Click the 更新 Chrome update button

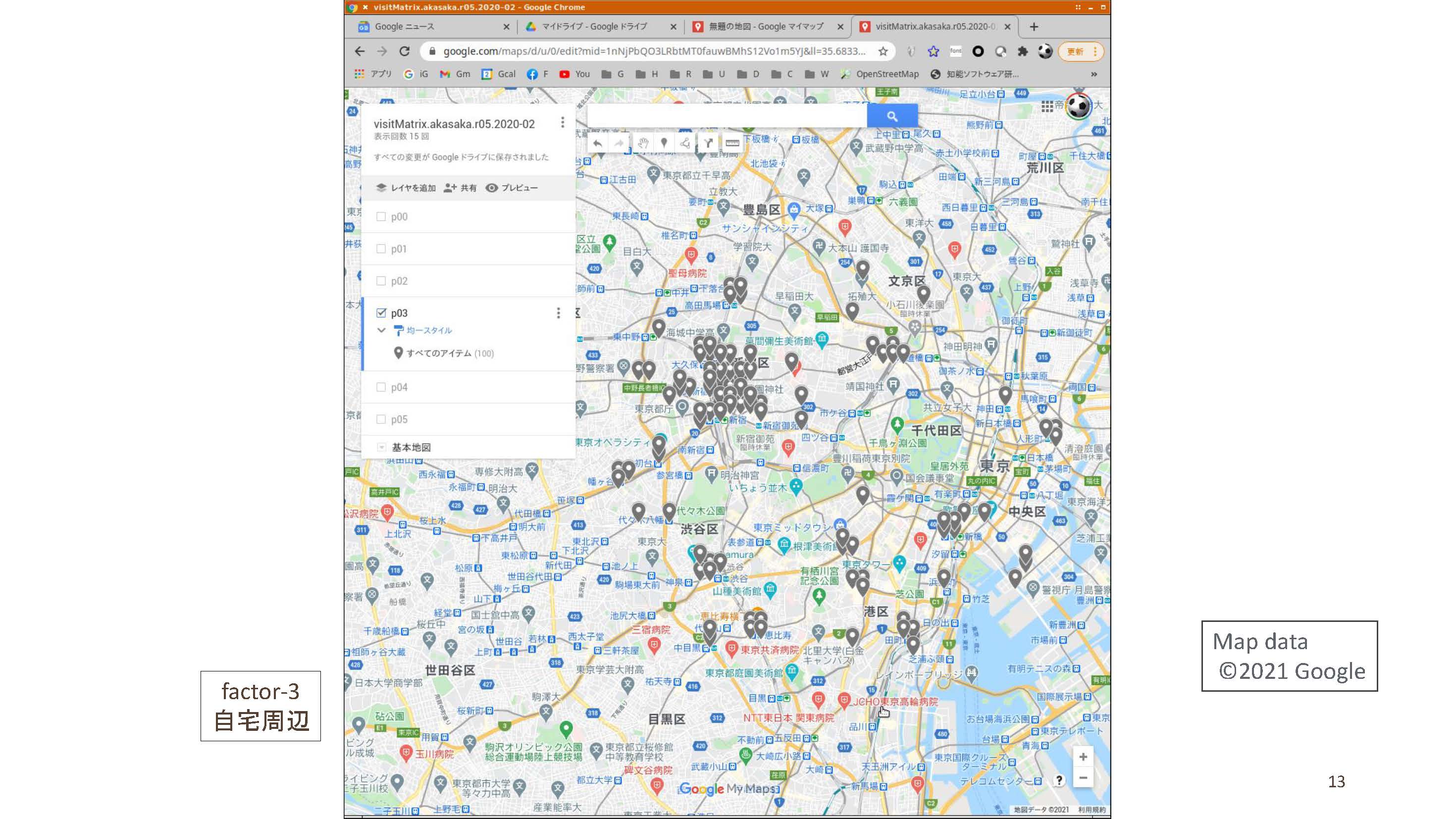coord(1080,51)
